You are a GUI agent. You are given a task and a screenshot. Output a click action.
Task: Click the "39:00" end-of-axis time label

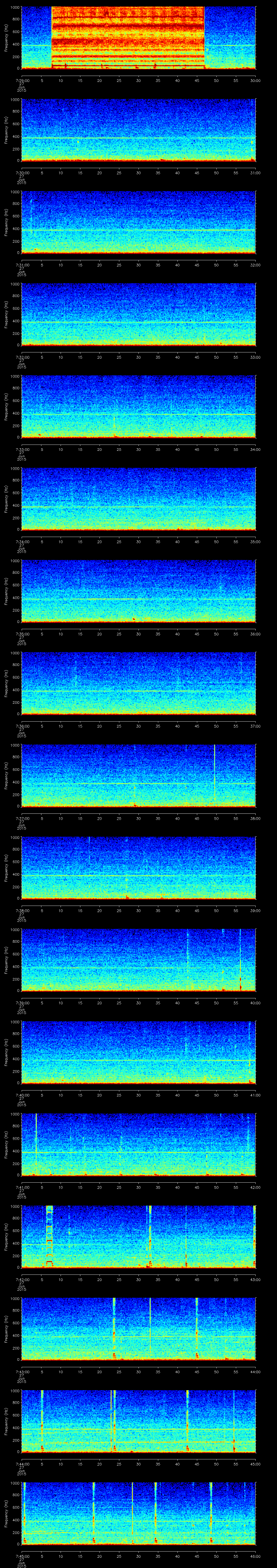[x=255, y=910]
